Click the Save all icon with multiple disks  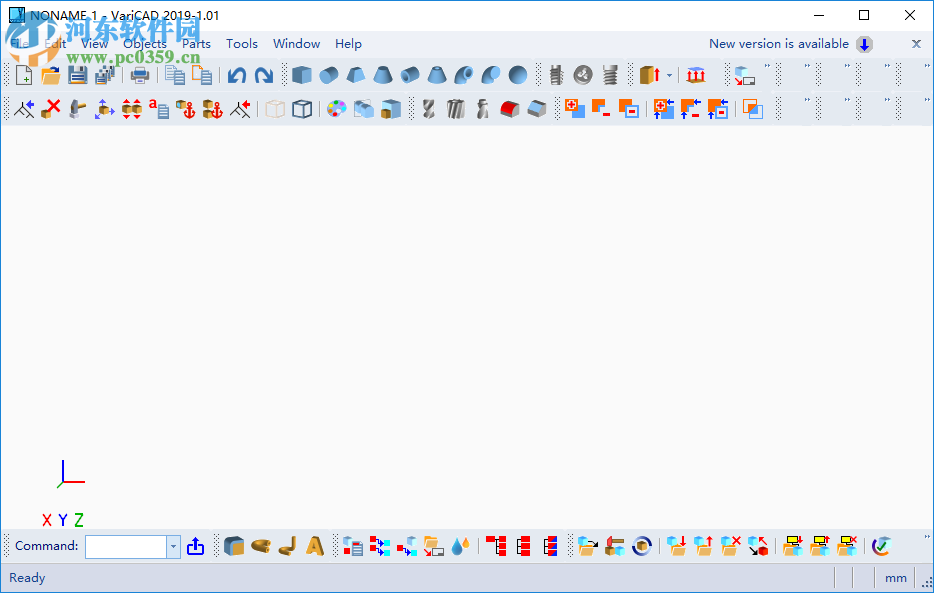(x=105, y=76)
